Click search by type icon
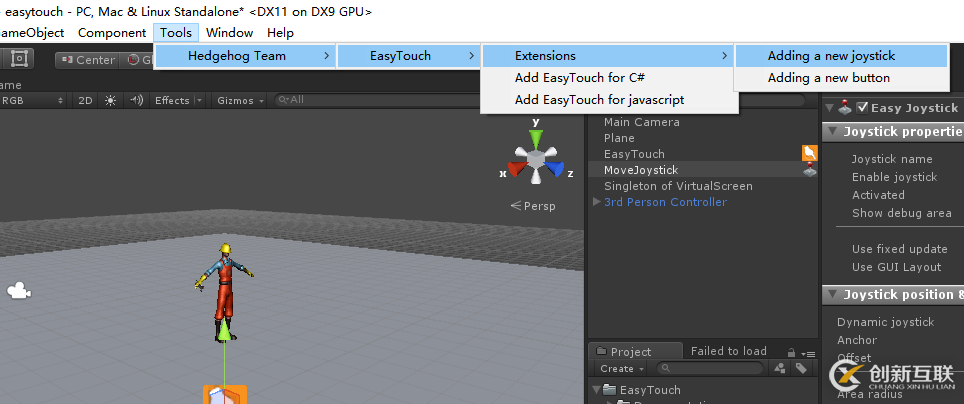Image resolution: width=964 pixels, height=404 pixels. coord(780,368)
